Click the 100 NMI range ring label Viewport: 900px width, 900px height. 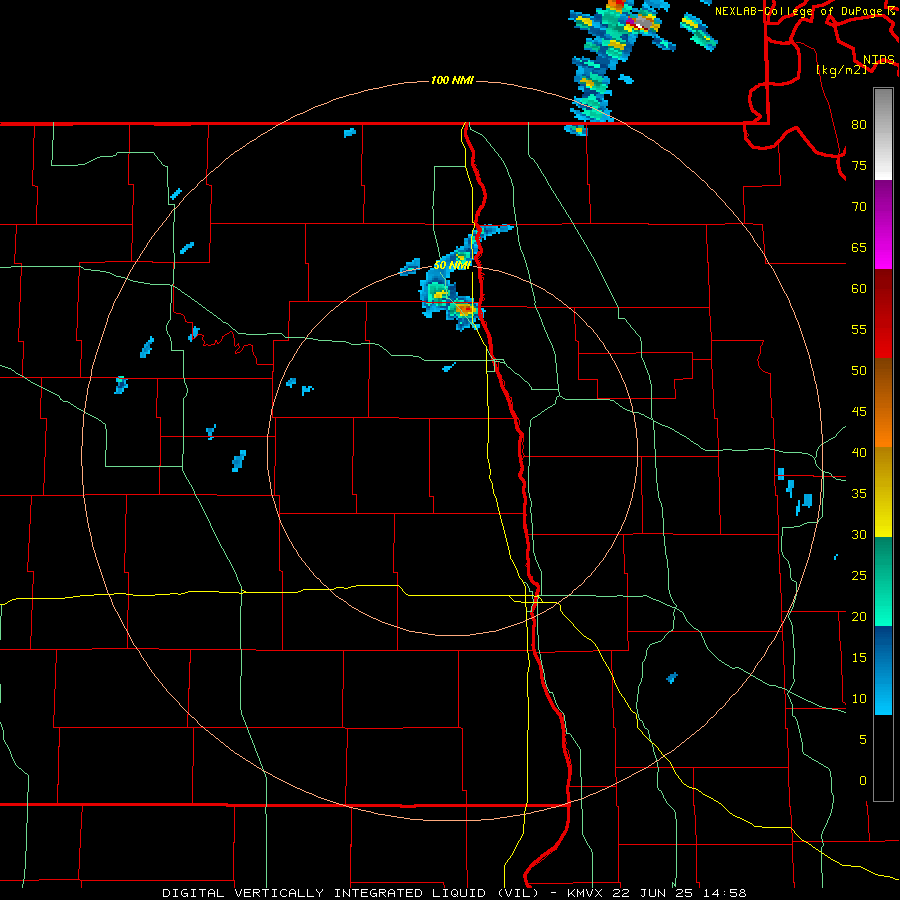coord(452,80)
